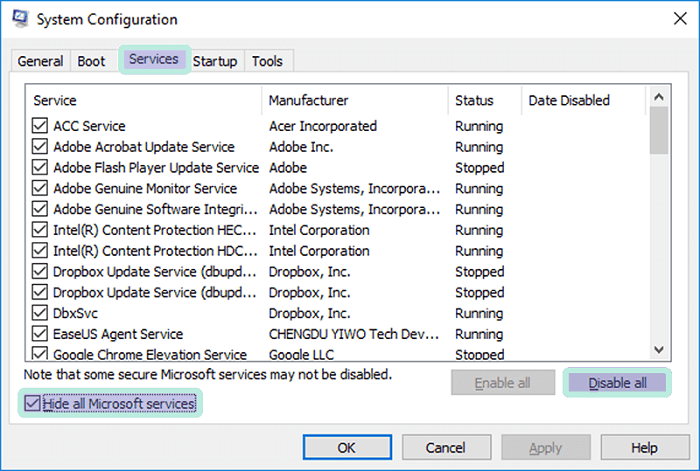Switch to the General tab
The width and height of the screenshot is (700, 471).
[40, 61]
